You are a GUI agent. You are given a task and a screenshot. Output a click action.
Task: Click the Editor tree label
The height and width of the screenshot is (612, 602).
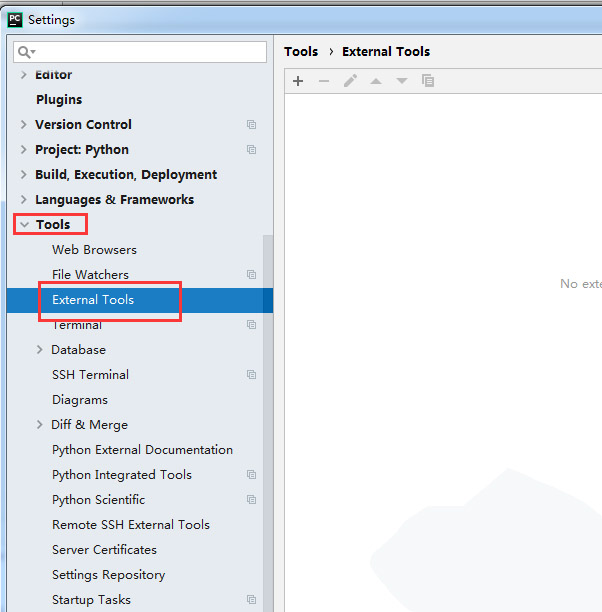tap(53, 75)
